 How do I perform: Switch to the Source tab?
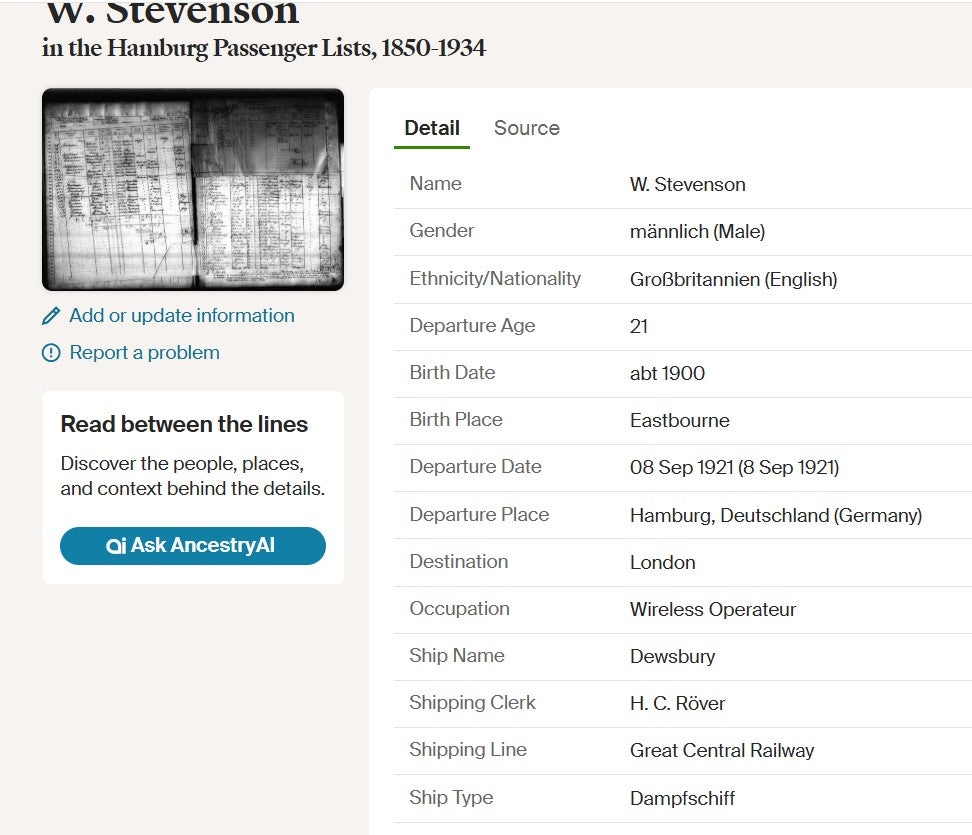(526, 128)
